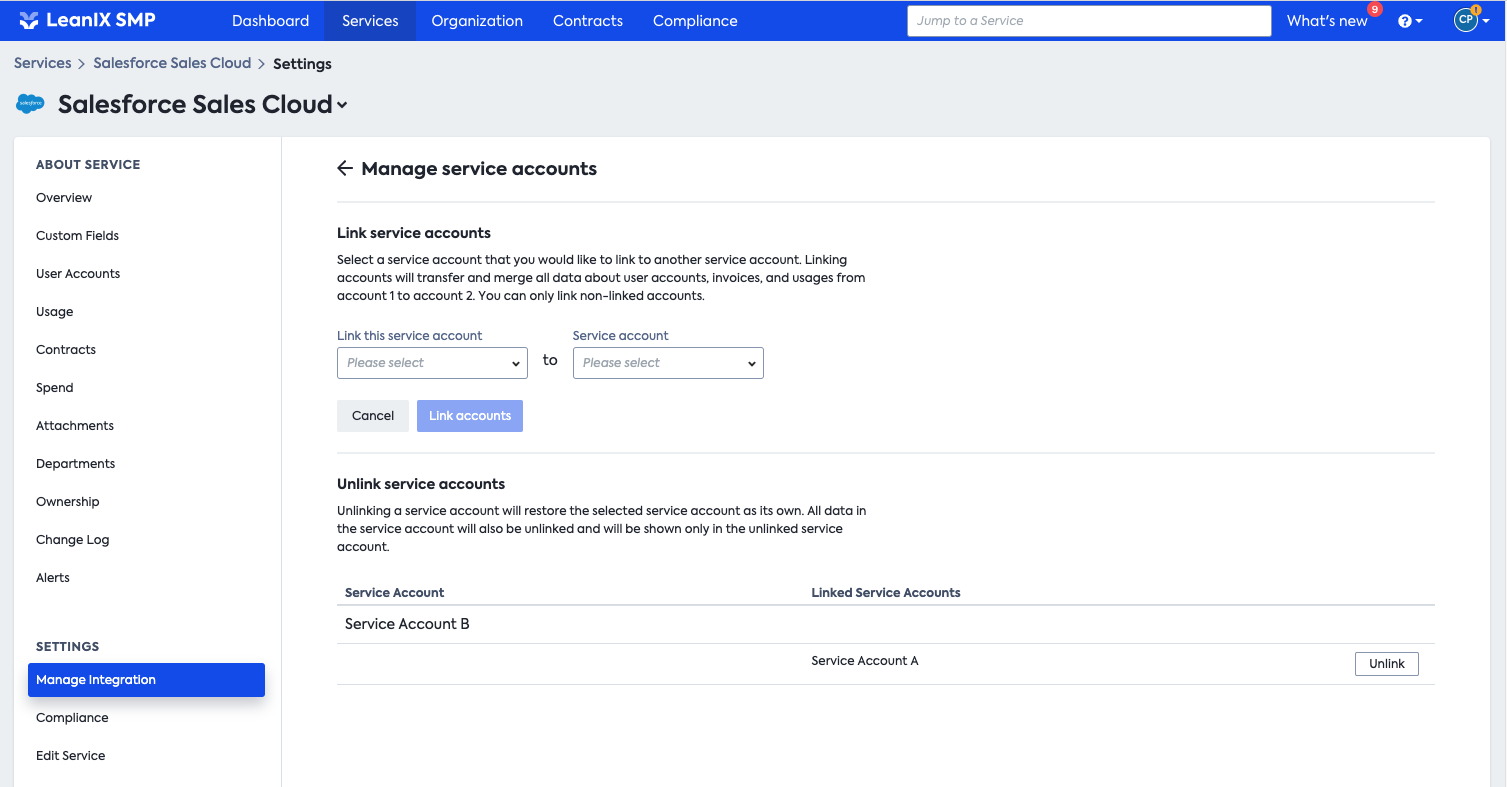Unlink Service Account A
The image size is (1507, 787).
1387,664
